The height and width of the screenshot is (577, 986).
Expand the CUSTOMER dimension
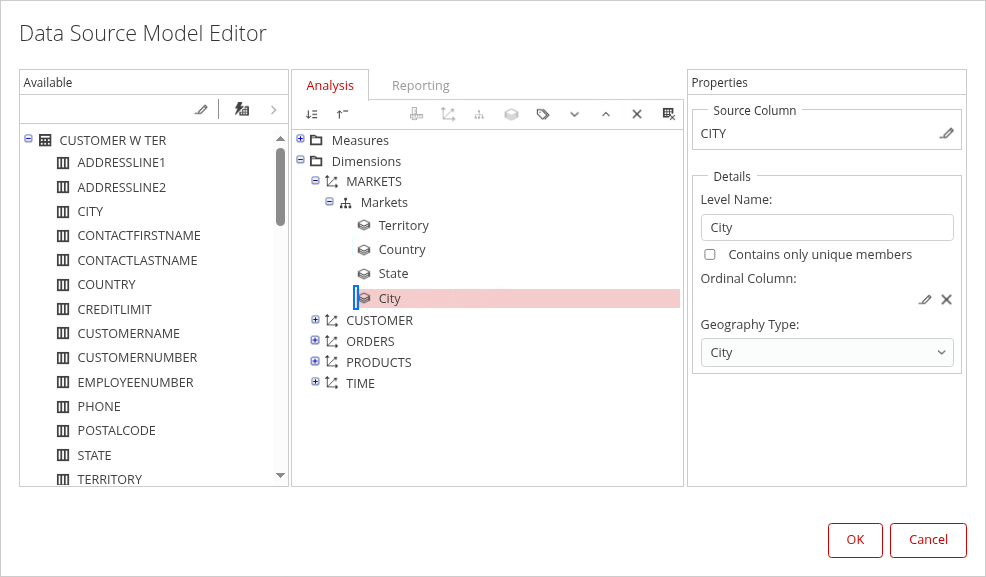click(316, 319)
